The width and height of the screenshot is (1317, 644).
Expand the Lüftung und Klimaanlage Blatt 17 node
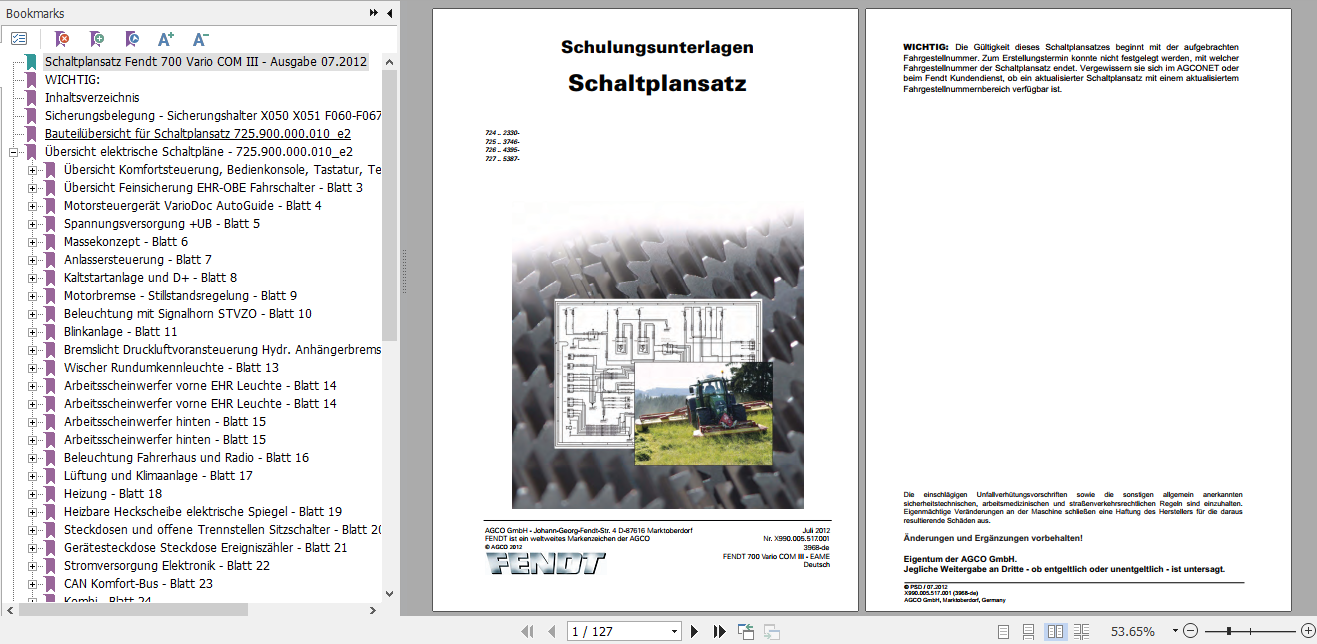point(33,476)
